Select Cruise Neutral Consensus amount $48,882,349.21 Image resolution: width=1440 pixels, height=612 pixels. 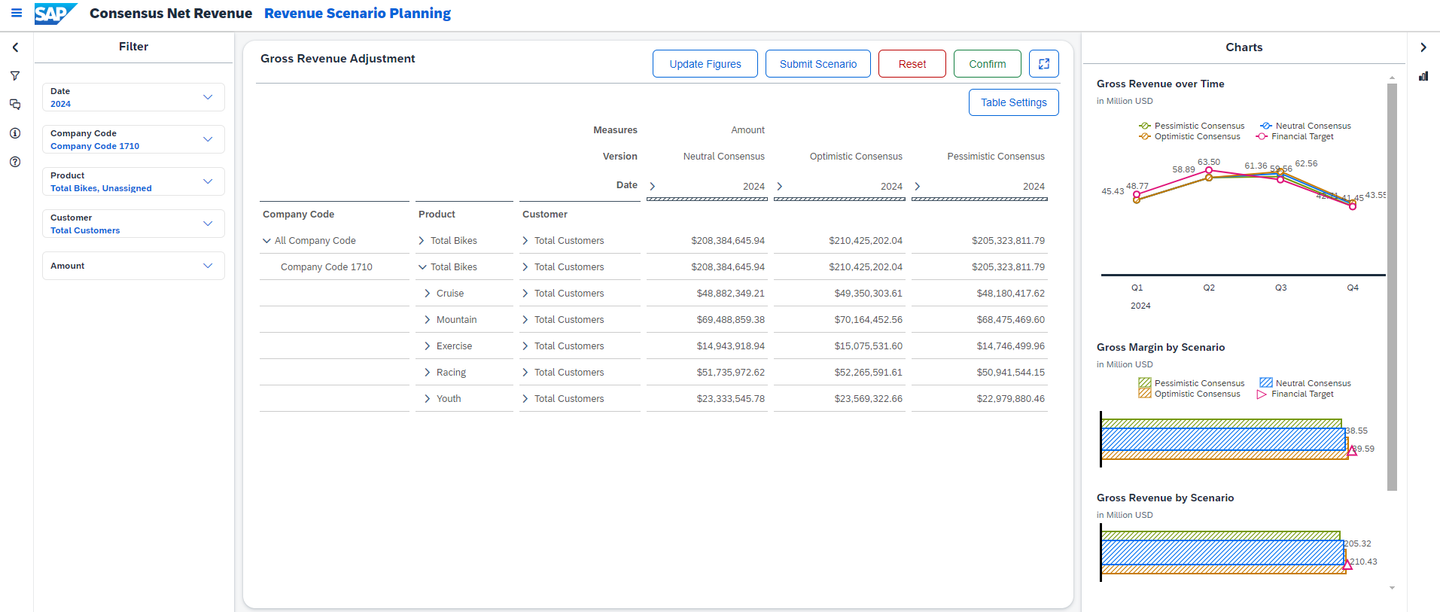pyautogui.click(x=728, y=293)
